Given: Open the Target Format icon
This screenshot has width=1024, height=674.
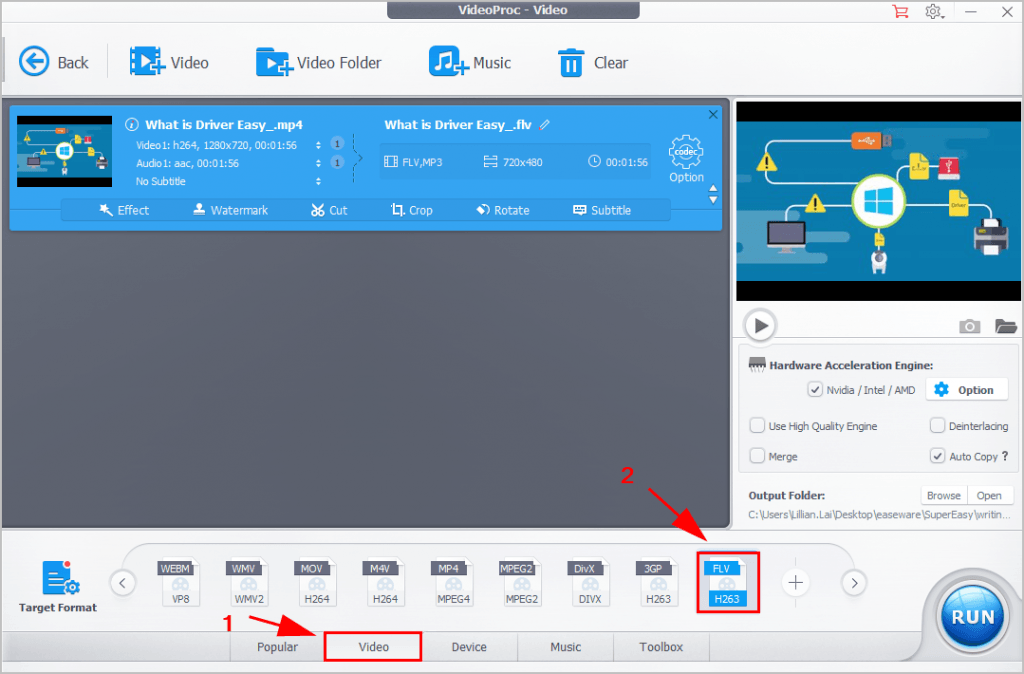Looking at the screenshot, I should 57,586.
